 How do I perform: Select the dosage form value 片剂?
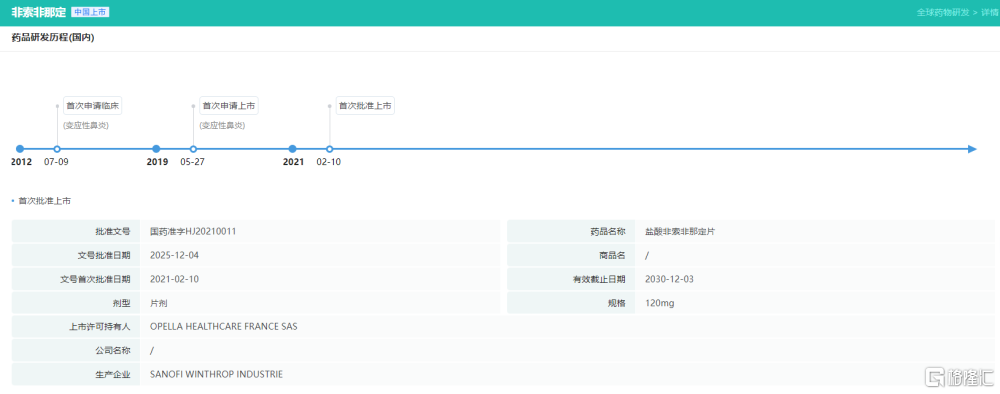tap(159, 303)
